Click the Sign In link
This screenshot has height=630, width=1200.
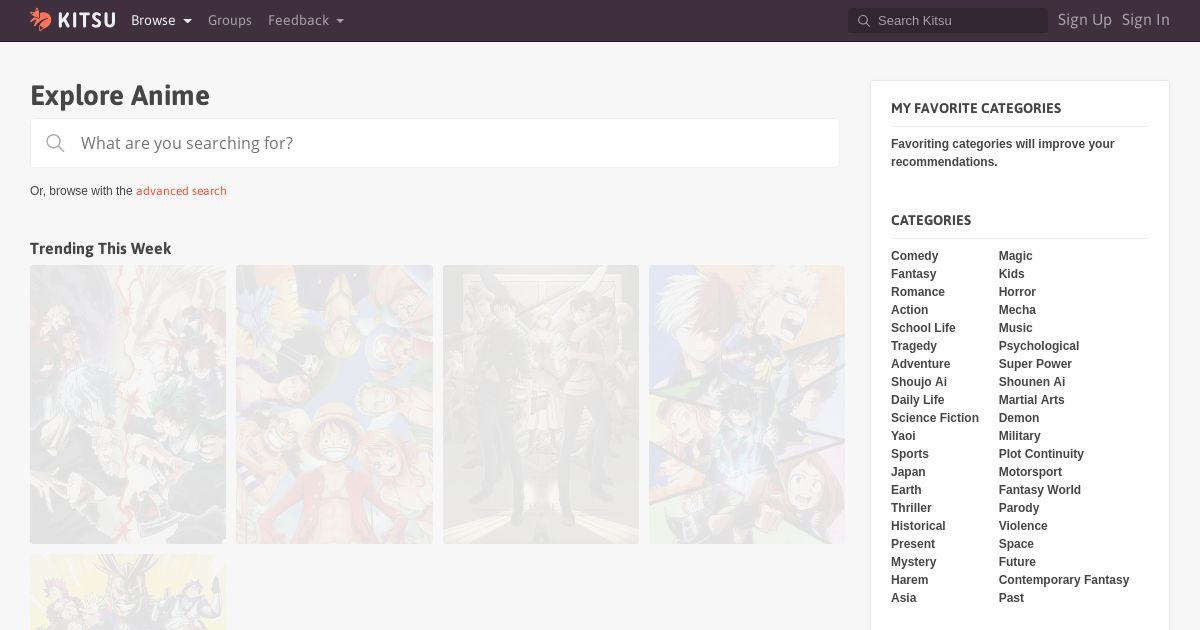tap(1146, 20)
